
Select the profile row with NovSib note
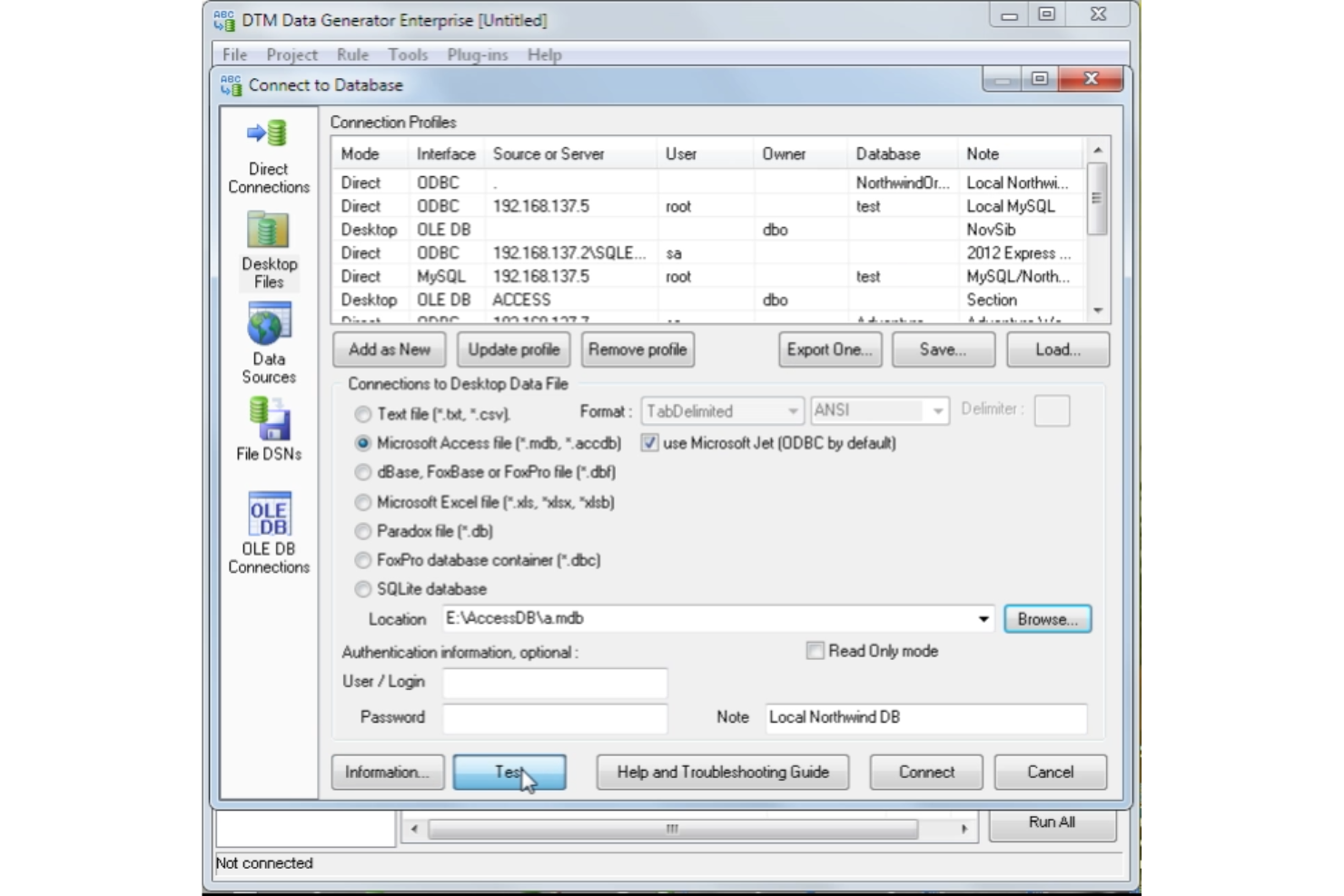click(x=707, y=231)
